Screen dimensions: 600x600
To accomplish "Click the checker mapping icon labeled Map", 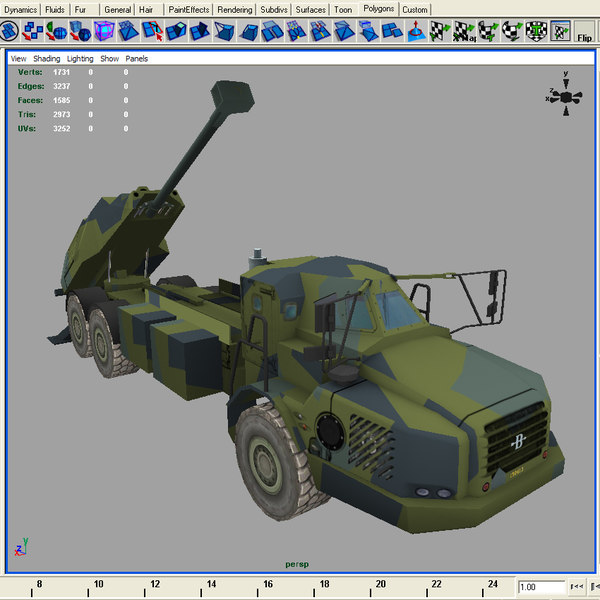I will click(x=464, y=31).
